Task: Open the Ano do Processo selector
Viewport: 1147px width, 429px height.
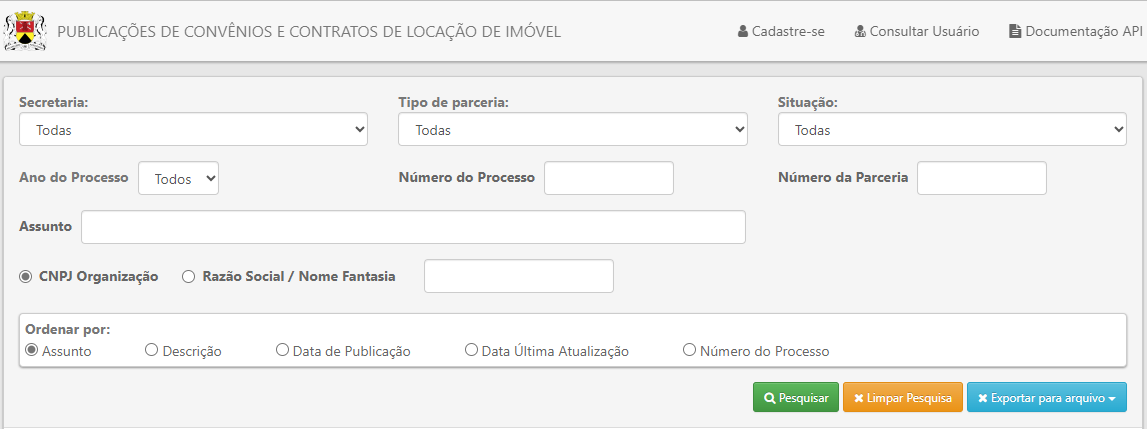Action: pos(178,179)
